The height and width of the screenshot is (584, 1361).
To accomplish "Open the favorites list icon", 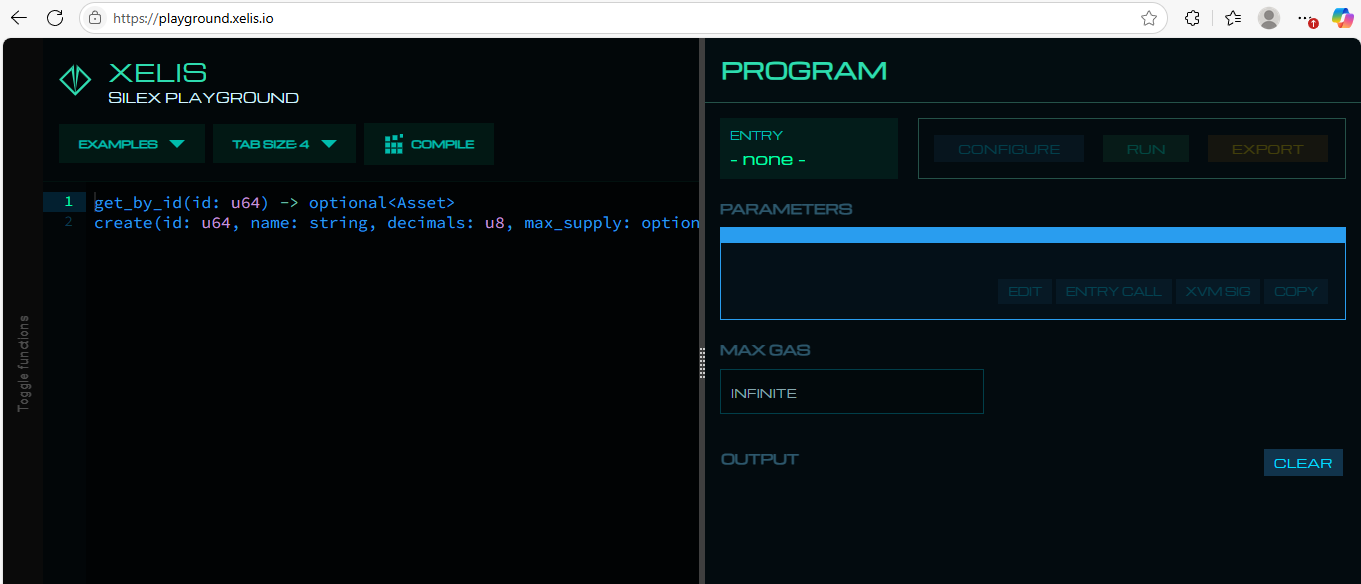I will pos(1232,18).
